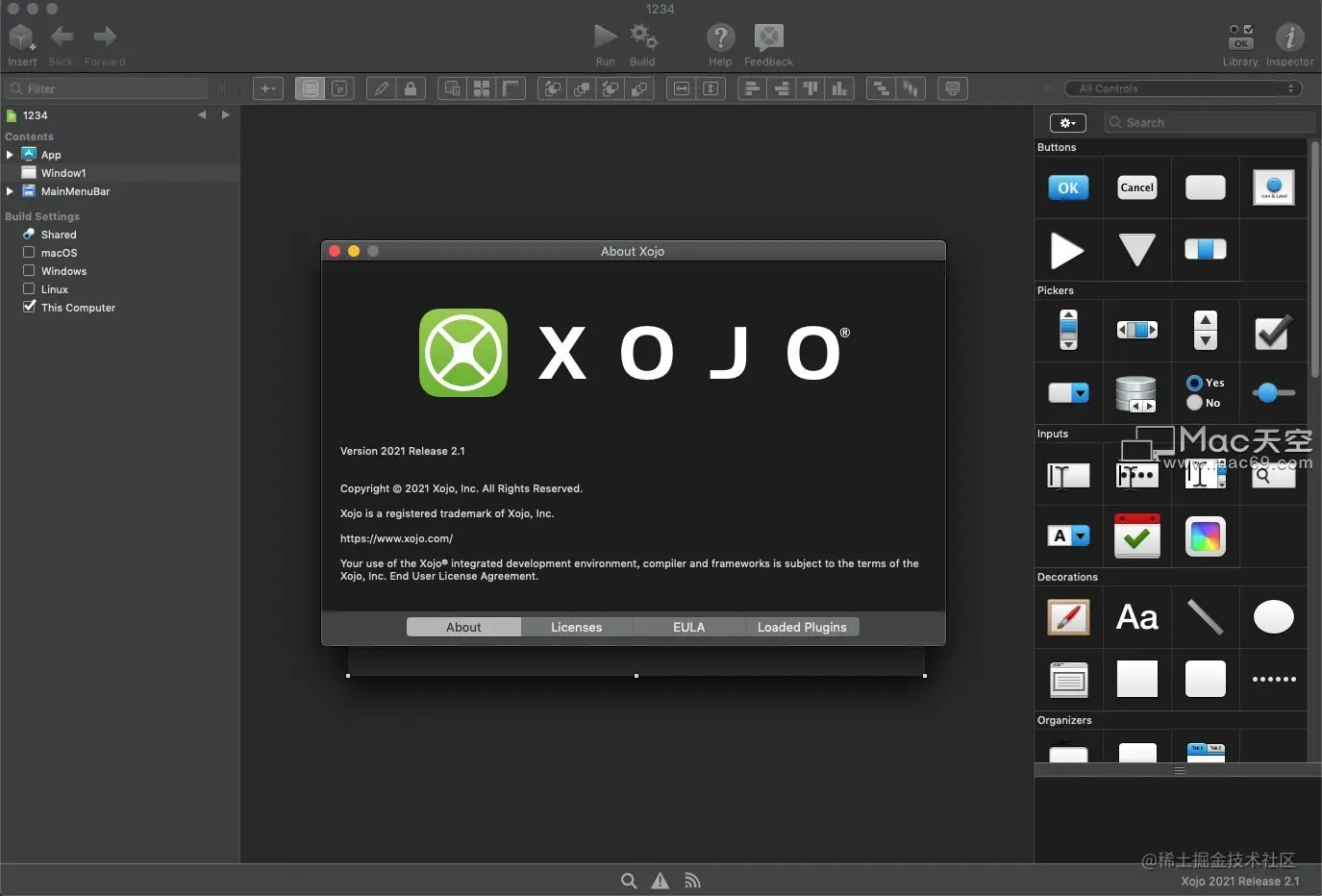Screen dimensions: 1322x896
Task: Open the Library gear options menu
Action: pos(1067,123)
